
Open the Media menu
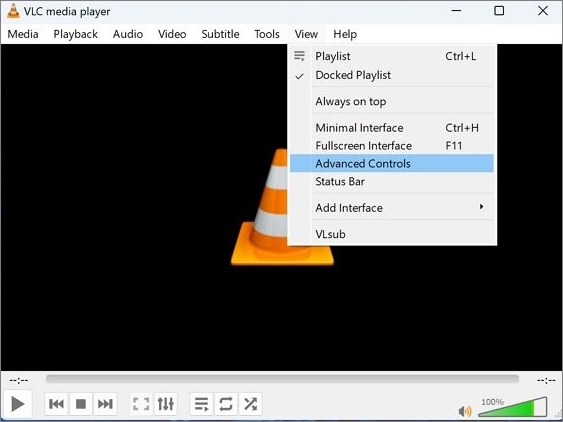pyautogui.click(x=23, y=34)
